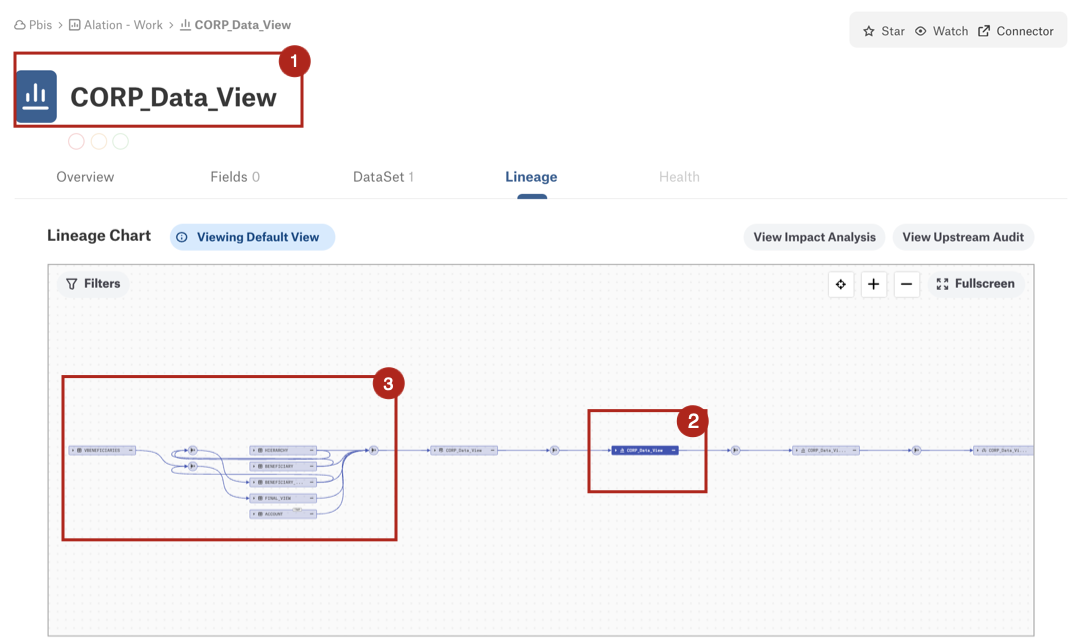Click the info icon in Viewing Default View
Image resolution: width=1080 pixels, height=644 pixels.
pyautogui.click(x=182, y=237)
